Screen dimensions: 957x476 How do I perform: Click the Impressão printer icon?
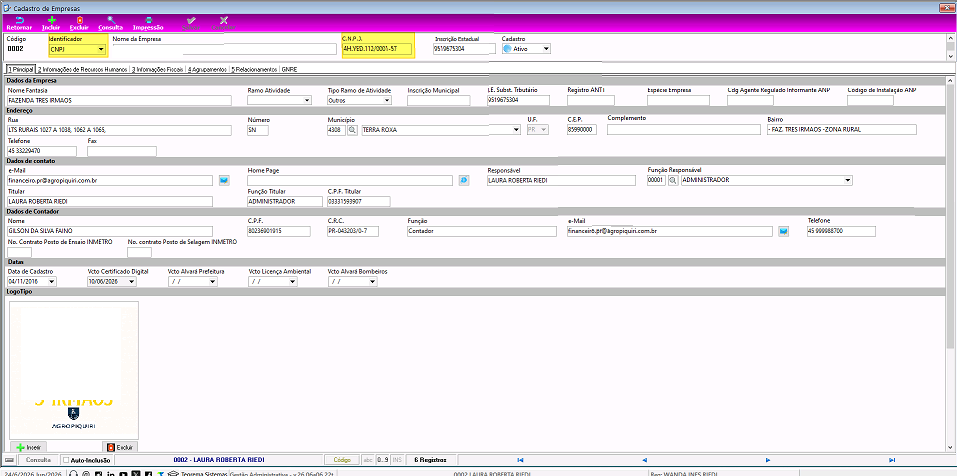[x=148, y=20]
